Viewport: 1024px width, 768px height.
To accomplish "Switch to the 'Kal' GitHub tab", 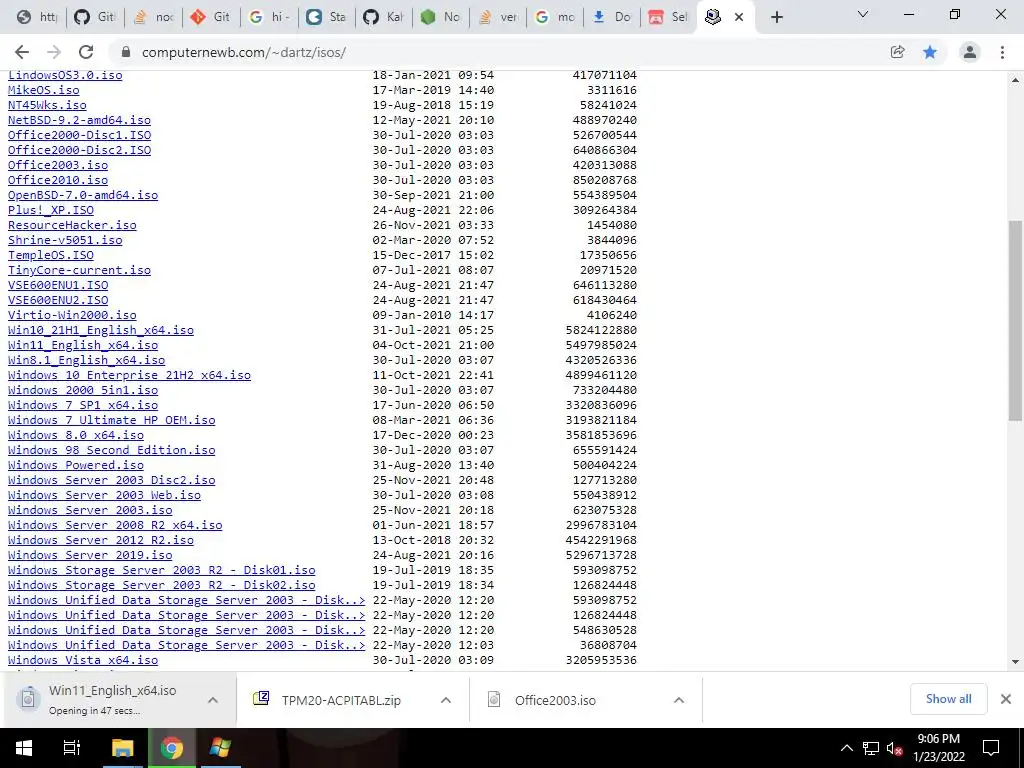I will [385, 17].
